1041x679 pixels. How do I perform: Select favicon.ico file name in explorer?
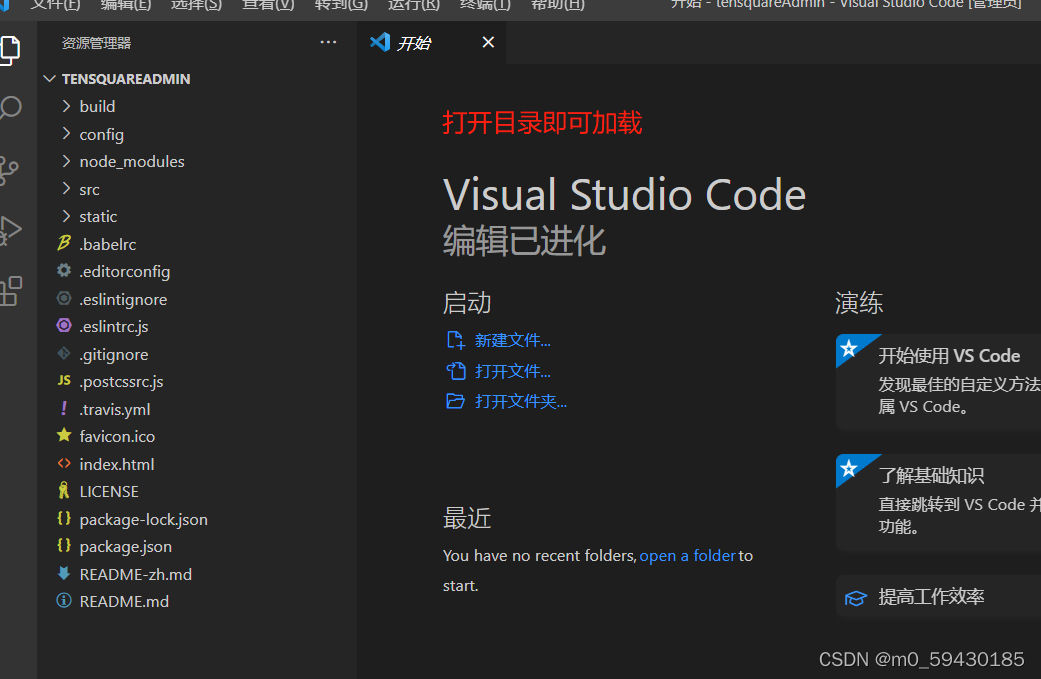pyautogui.click(x=117, y=436)
